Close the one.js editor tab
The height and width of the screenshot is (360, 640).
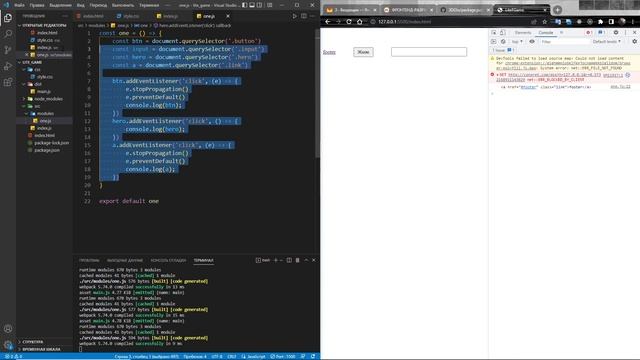click(x=228, y=16)
